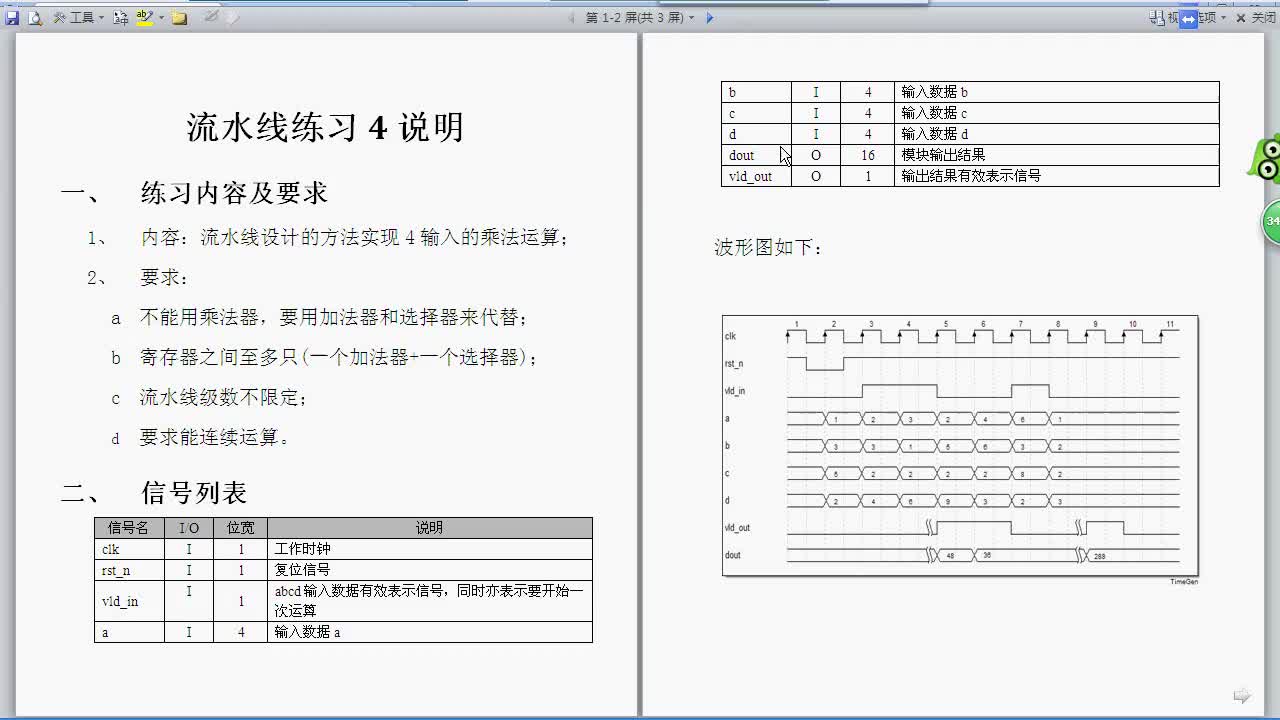1280x720 pixels.
Task: Click the 位宽 table header
Action: (241, 528)
